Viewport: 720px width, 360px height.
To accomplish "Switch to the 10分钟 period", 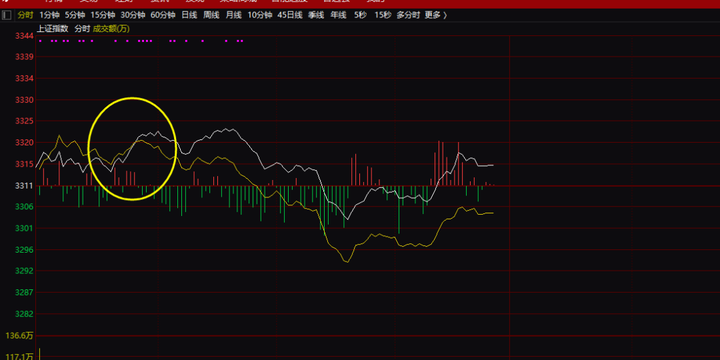I will 260,15.
